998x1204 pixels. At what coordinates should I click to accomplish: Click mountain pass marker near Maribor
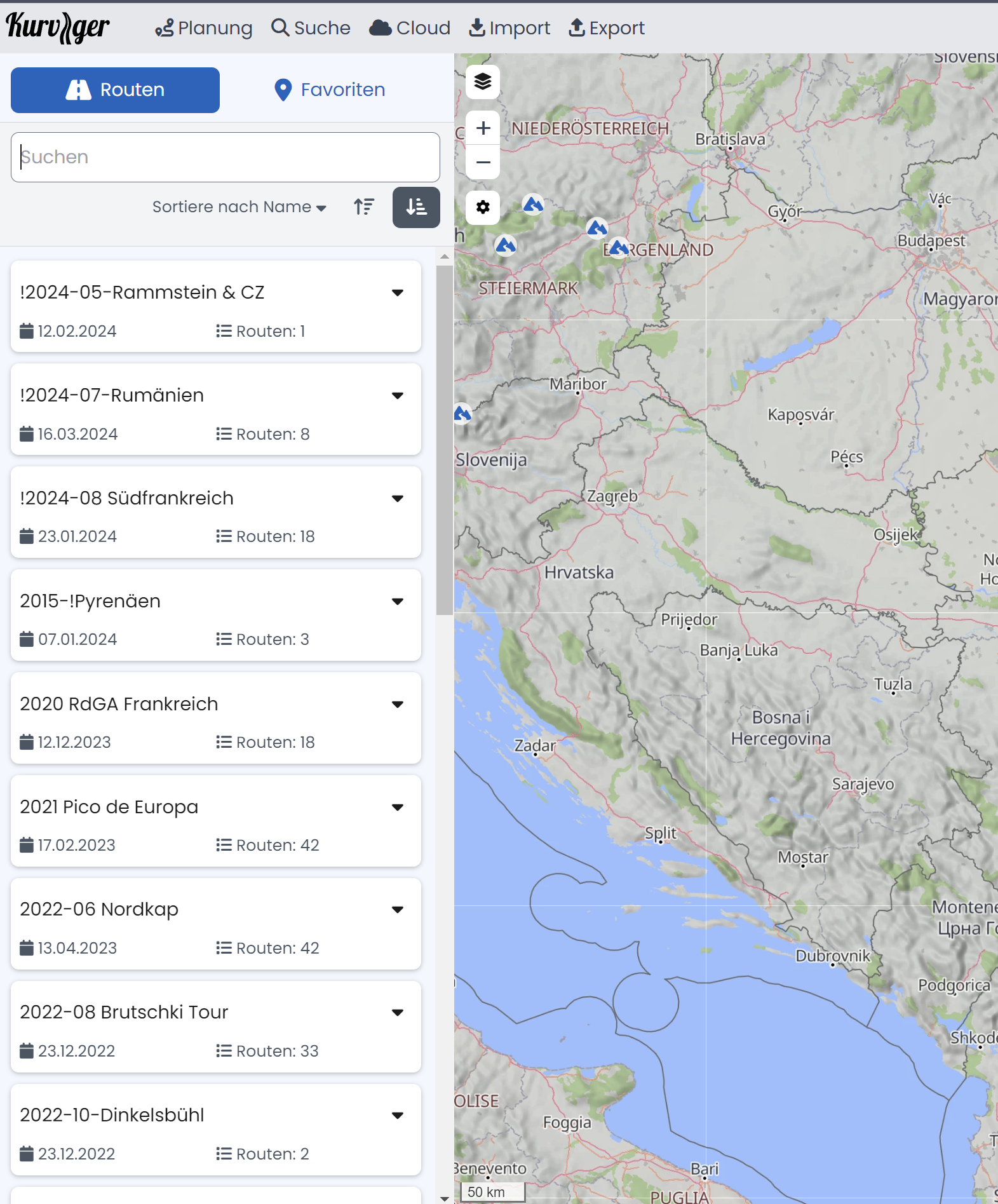pyautogui.click(x=462, y=414)
